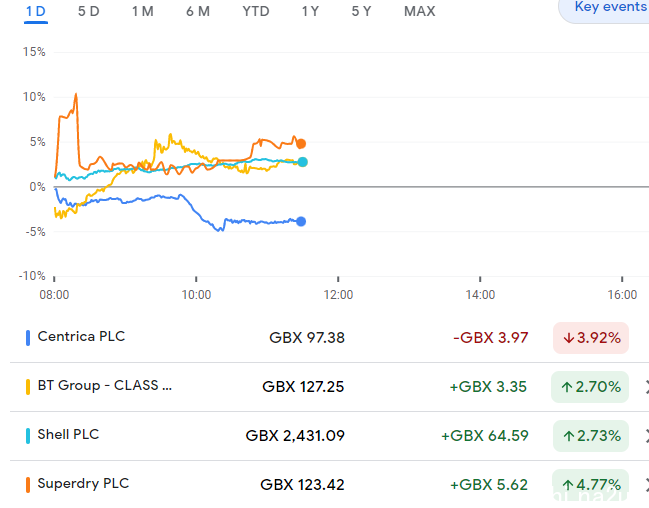Switch to the 6 M range tab

coord(198,11)
